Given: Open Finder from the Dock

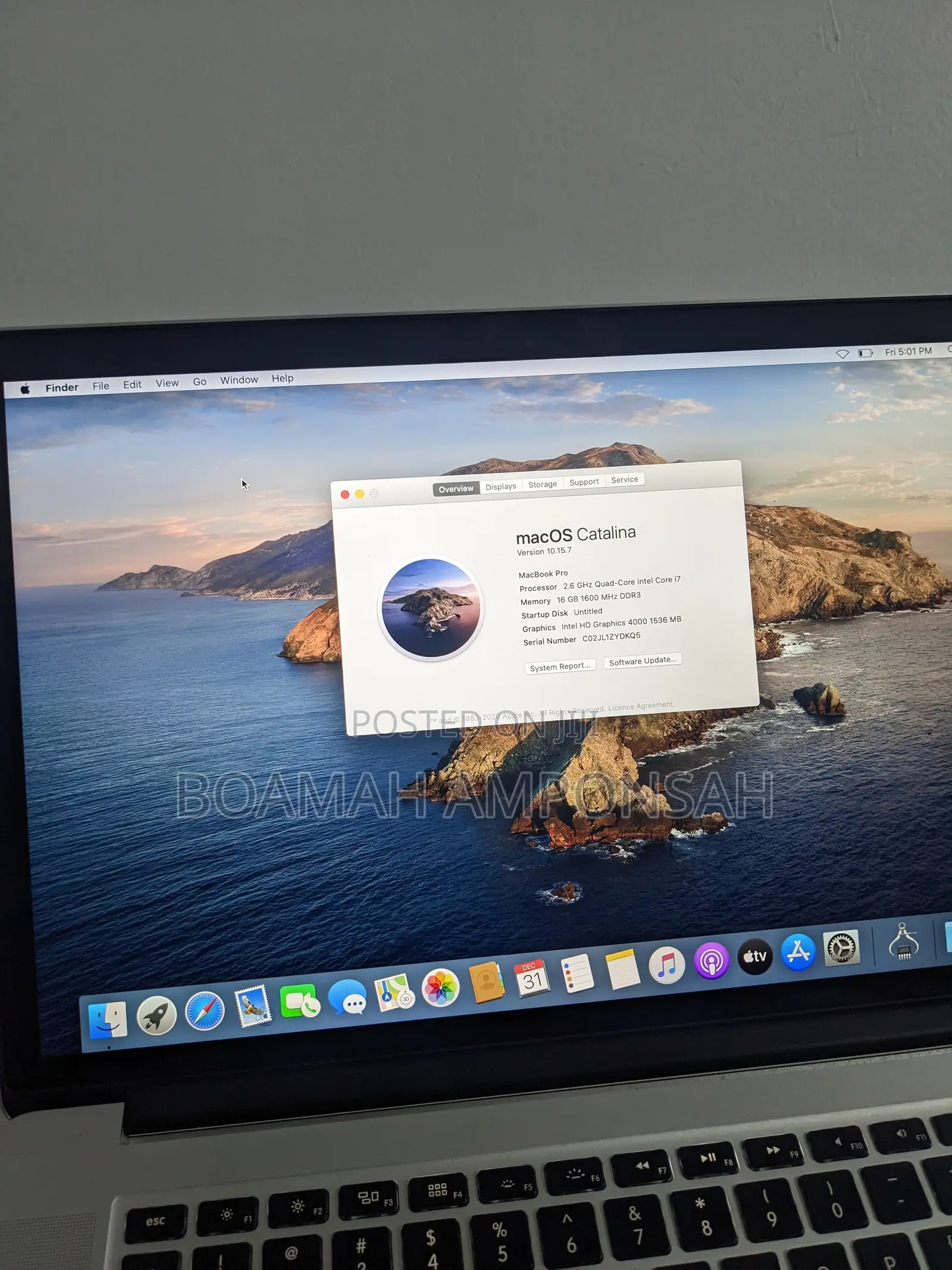Looking at the screenshot, I should [108, 1020].
